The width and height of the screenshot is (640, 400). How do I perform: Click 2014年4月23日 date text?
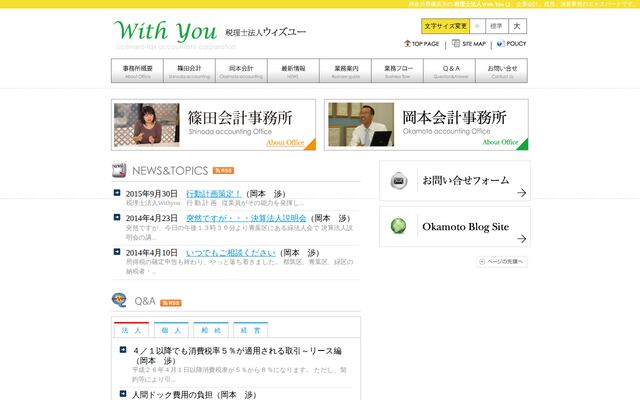point(152,218)
